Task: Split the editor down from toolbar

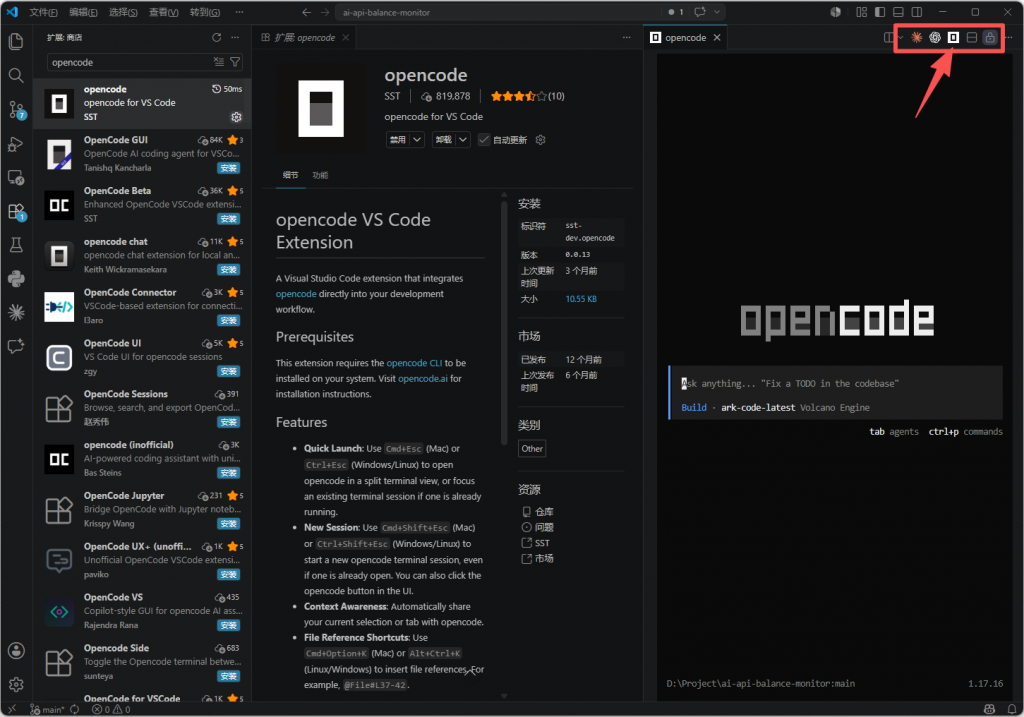Action: pyautogui.click(x=972, y=37)
